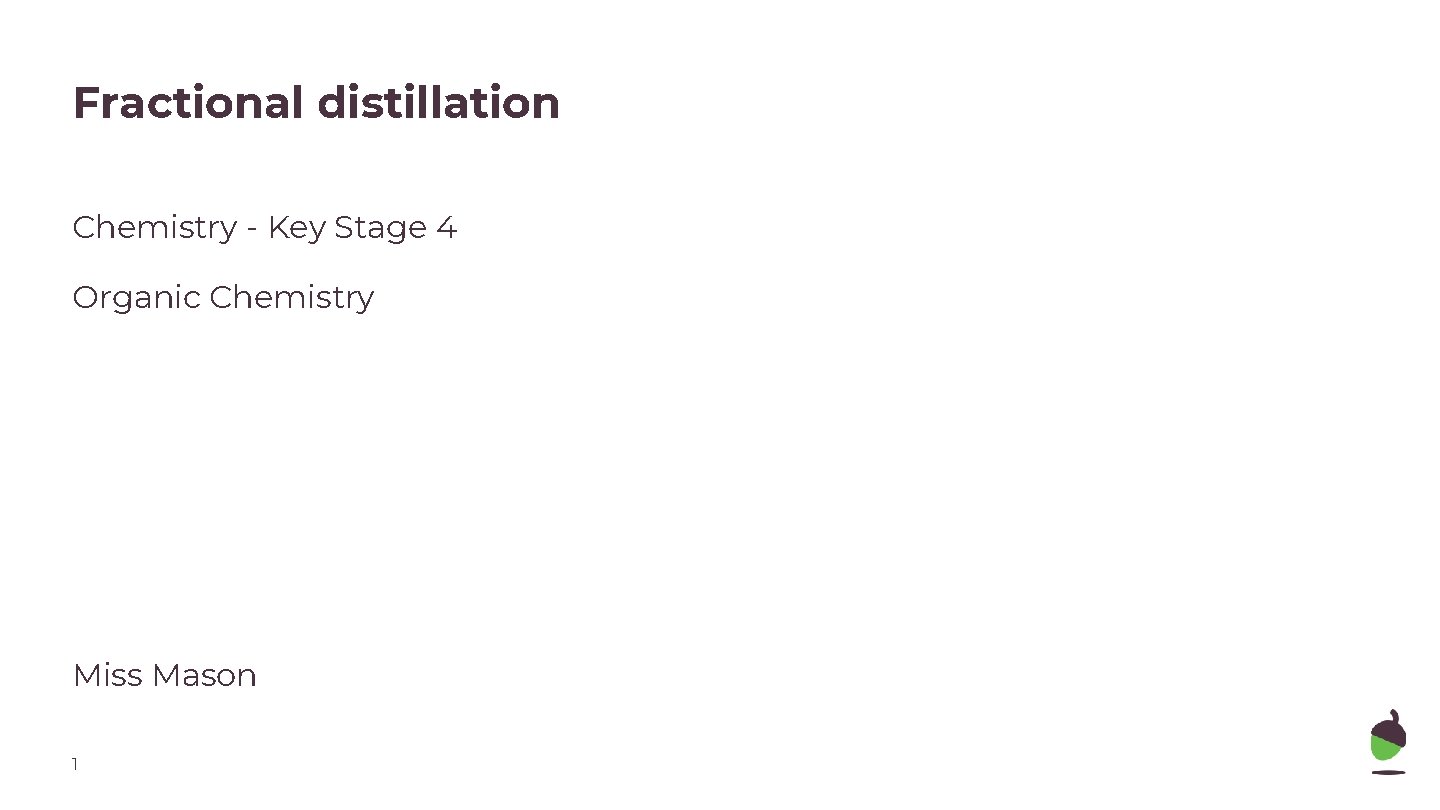The height and width of the screenshot is (810, 1440).
Task: Click the word "Stage" in the subtitle
Action: pos(380,228)
